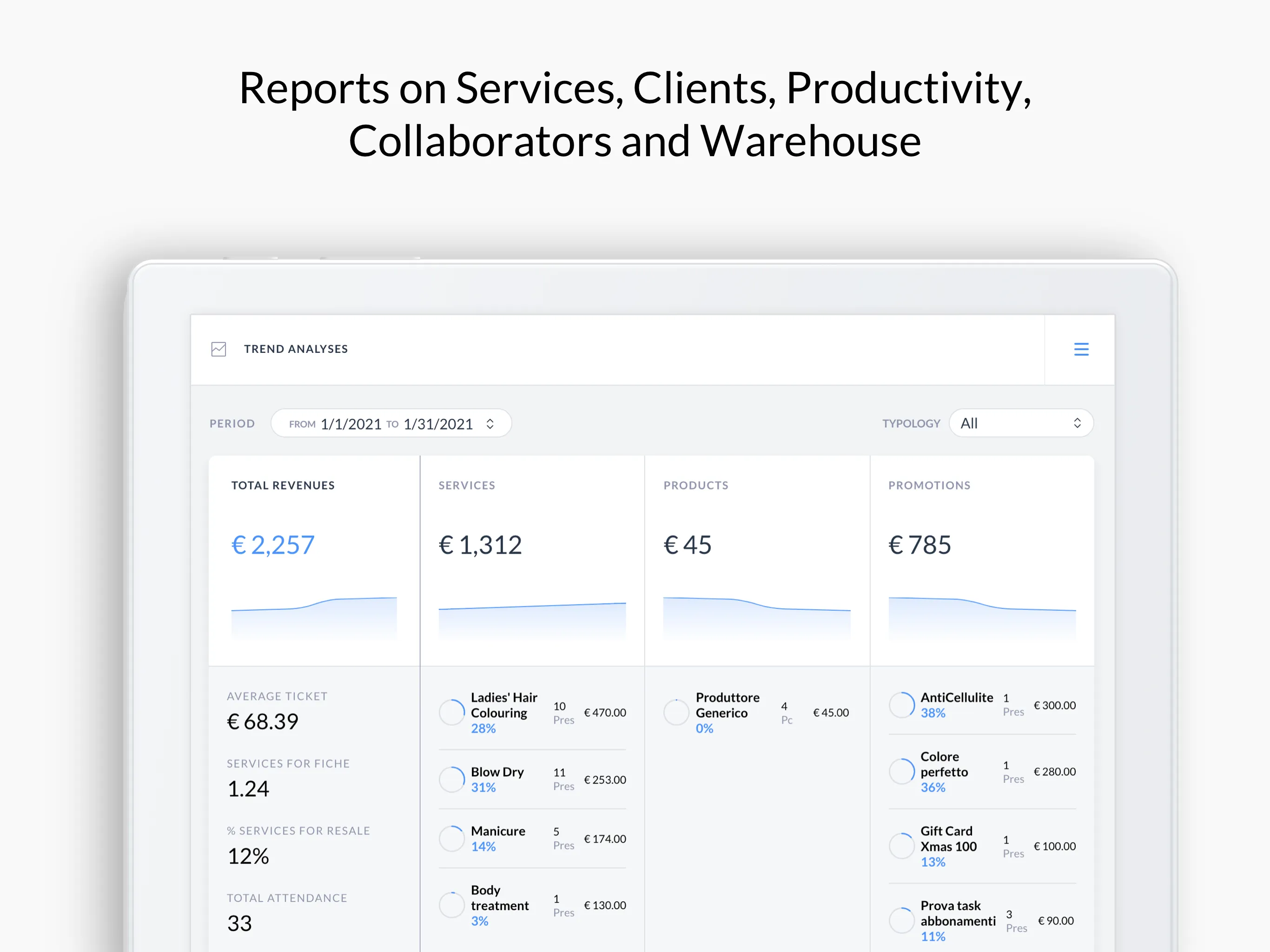Click the Body treatment progress ring
Image resolution: width=1270 pixels, height=952 pixels.
[452, 905]
